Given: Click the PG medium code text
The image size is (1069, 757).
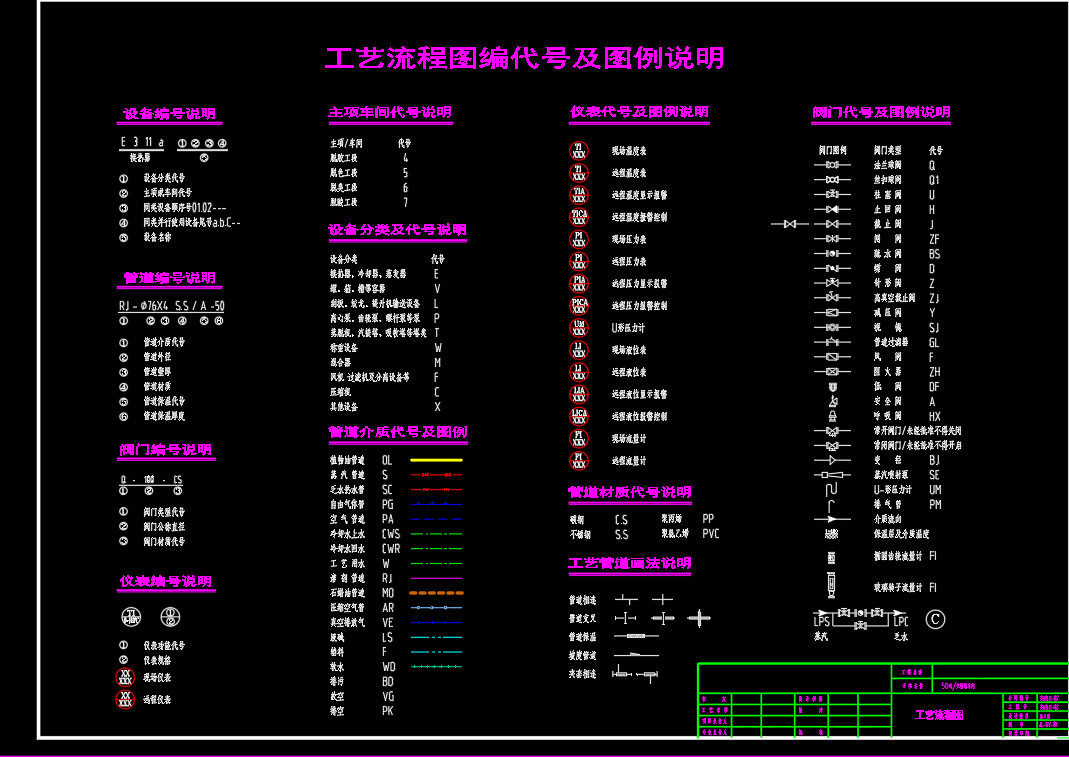Looking at the screenshot, I should pyautogui.click(x=388, y=505).
